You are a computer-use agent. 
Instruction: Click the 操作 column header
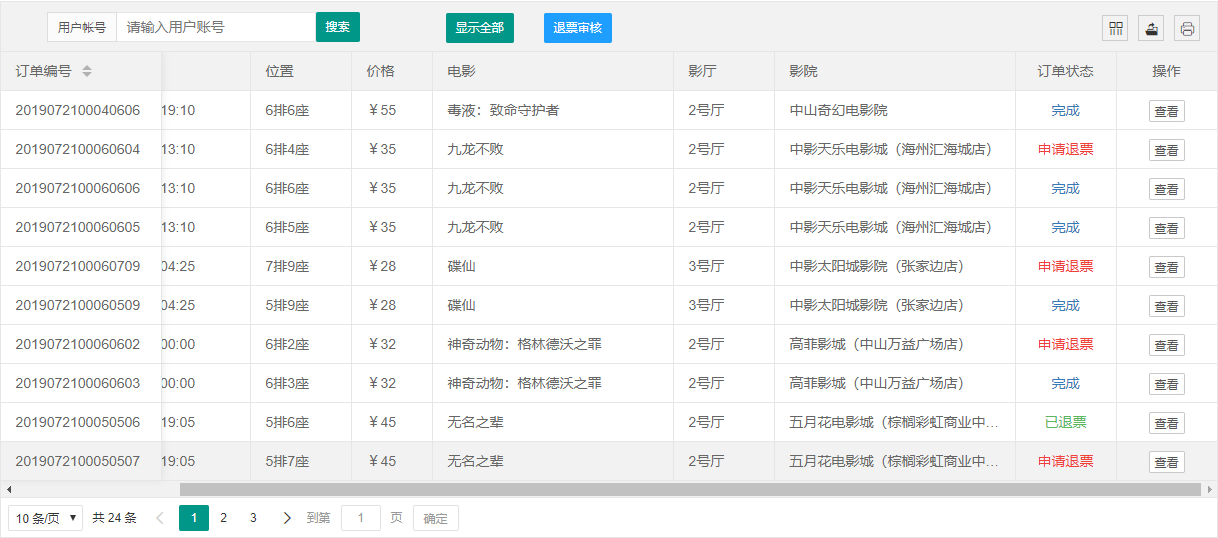pyautogui.click(x=1166, y=71)
